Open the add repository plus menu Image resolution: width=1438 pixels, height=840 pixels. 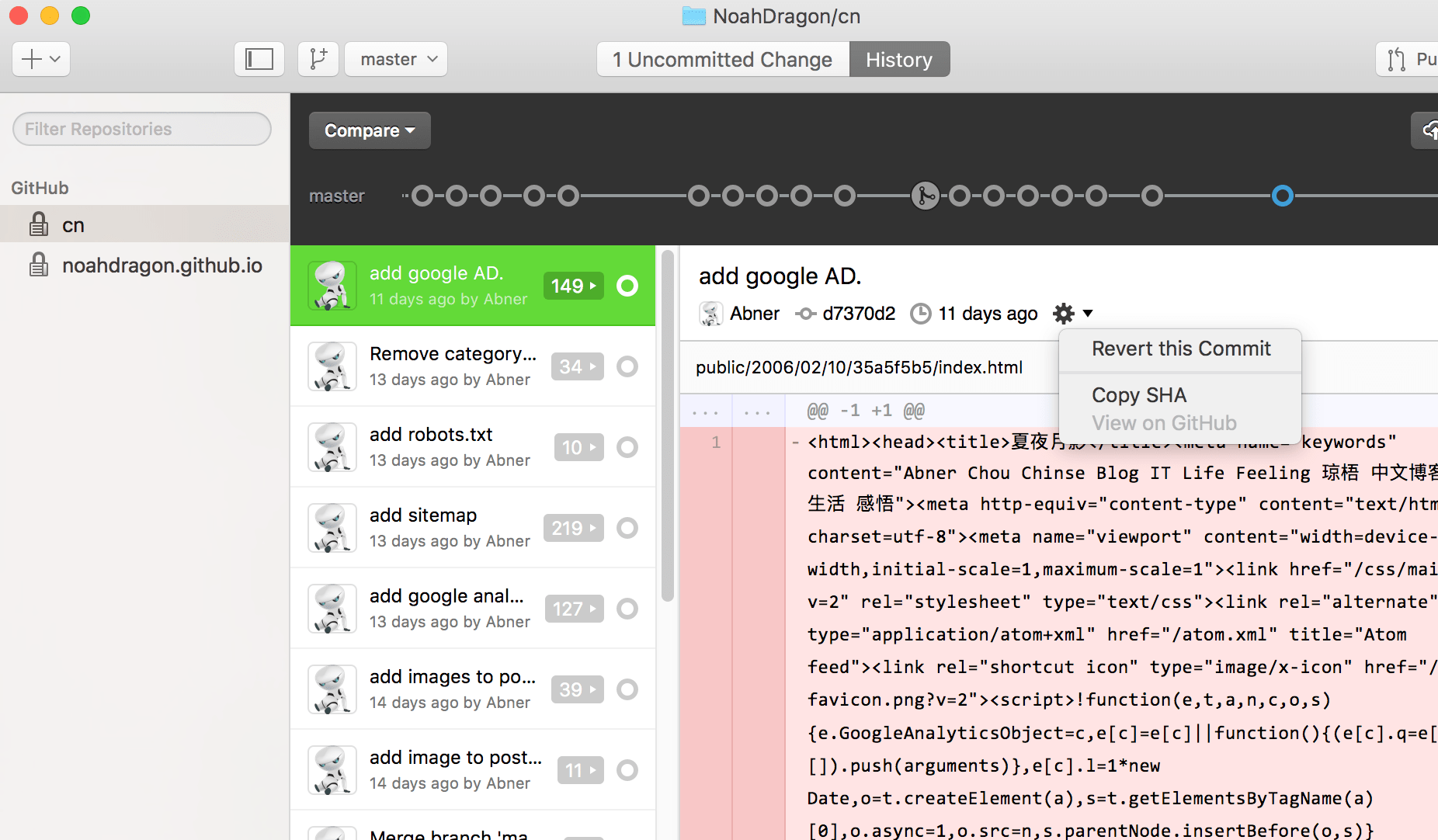pos(41,59)
